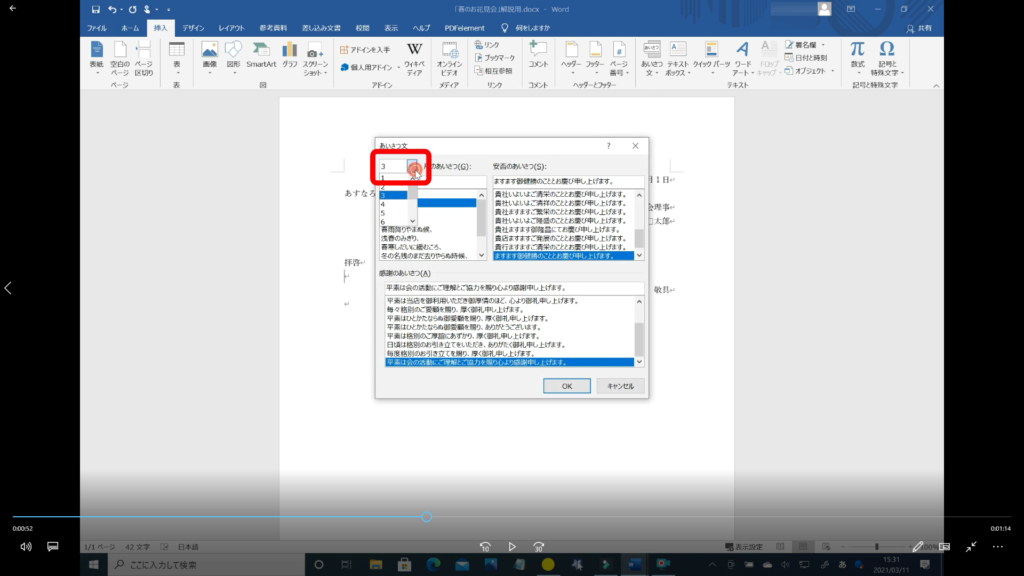The width and height of the screenshot is (1024, 576).
Task: Open the 数式 (equation) pi icon
Action: [x=857, y=55]
